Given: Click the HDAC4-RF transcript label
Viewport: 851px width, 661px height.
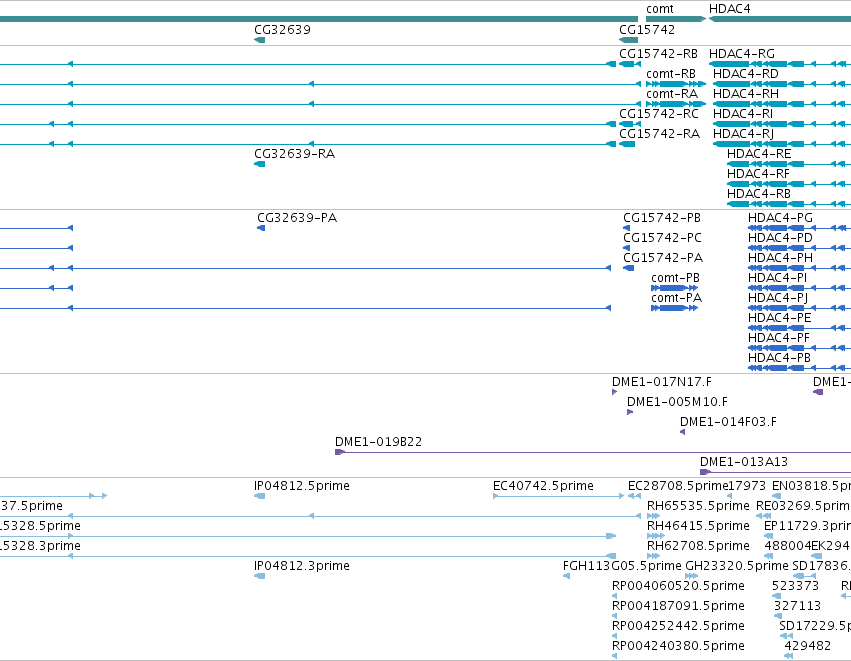Looking at the screenshot, I should pos(758,174).
